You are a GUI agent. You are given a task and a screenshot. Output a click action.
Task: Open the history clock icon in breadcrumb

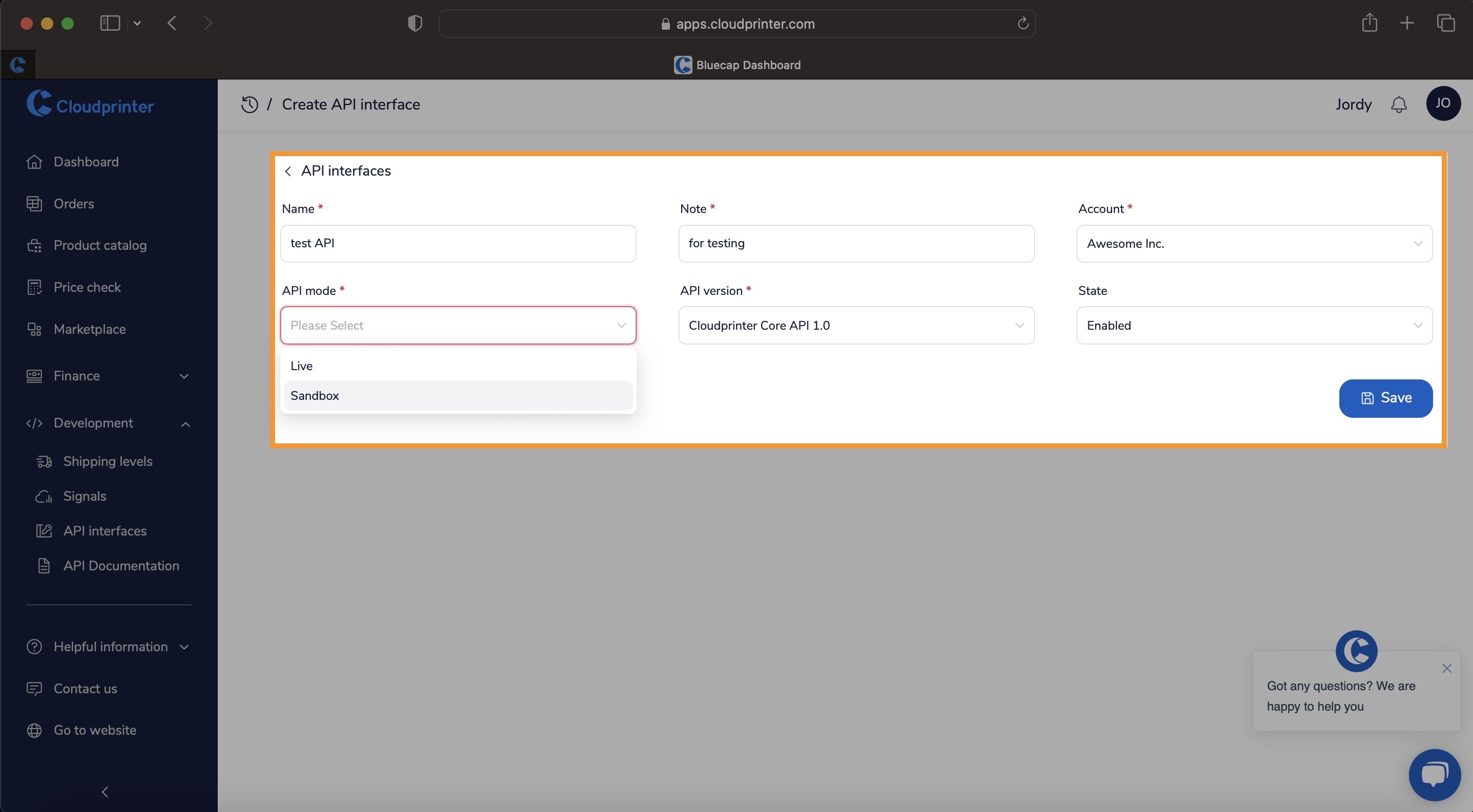point(249,104)
